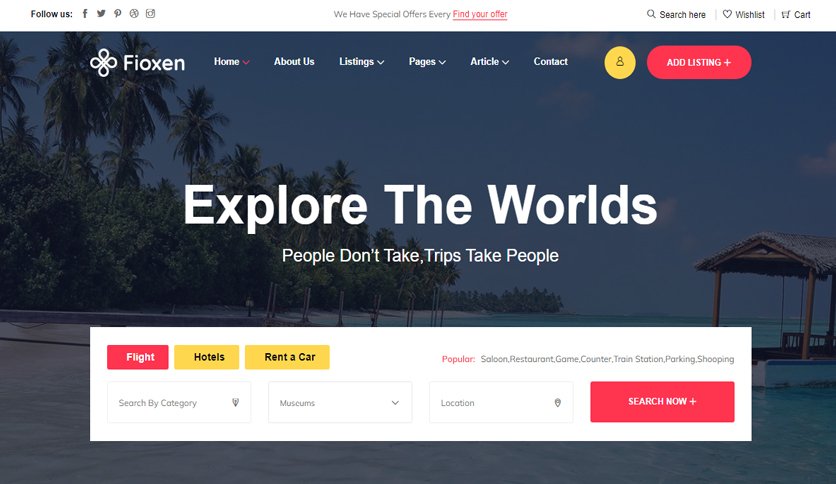The image size is (836, 484).
Task: Click the Search here magnifier icon
Action: point(651,14)
